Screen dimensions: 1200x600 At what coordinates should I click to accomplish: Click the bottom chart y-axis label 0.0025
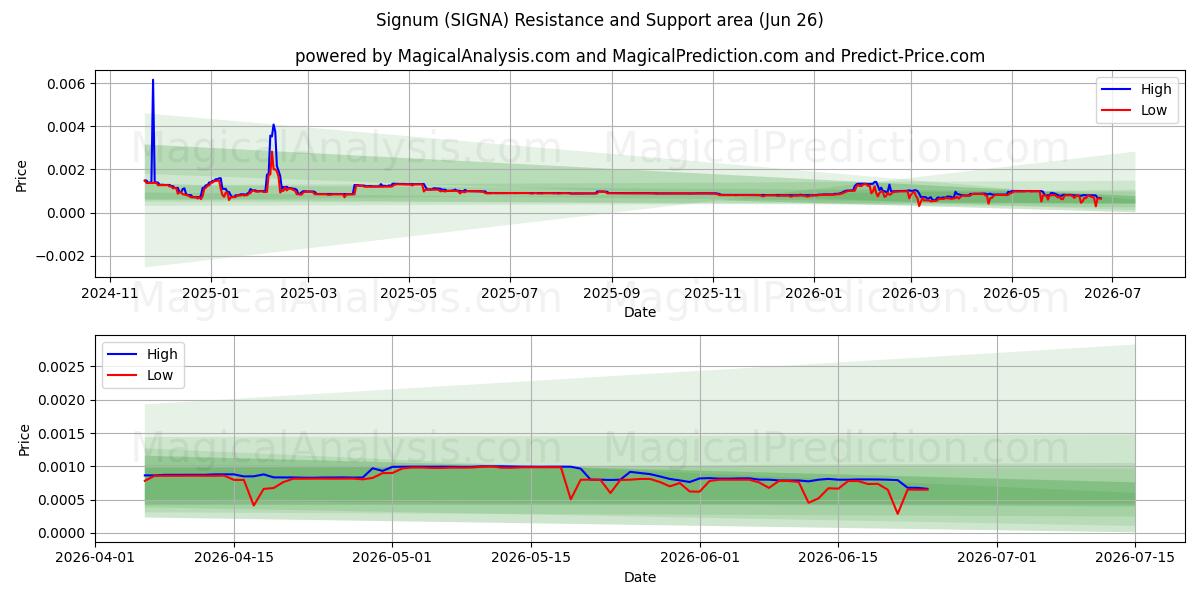63,367
